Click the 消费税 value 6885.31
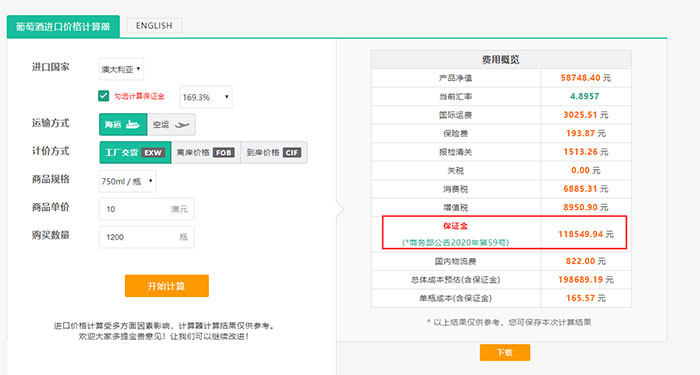The image size is (700, 375). pyautogui.click(x=580, y=189)
